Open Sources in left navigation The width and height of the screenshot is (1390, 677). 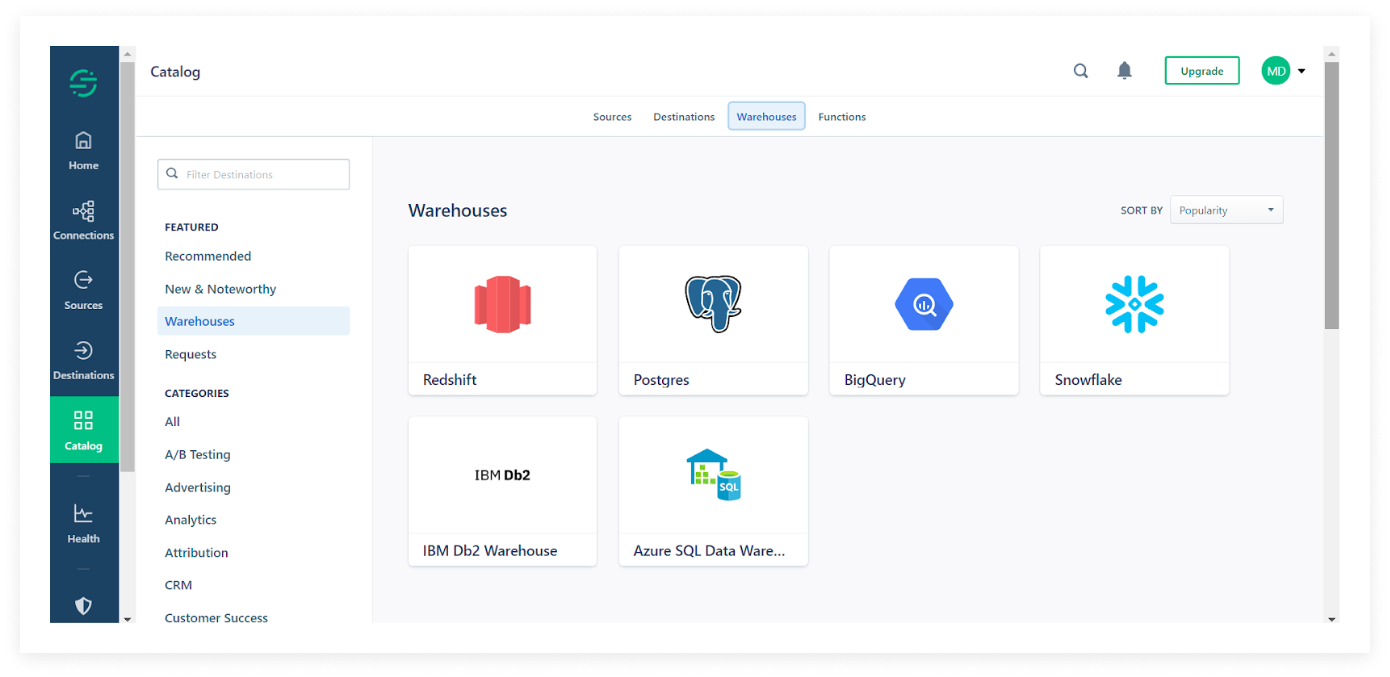tap(84, 291)
